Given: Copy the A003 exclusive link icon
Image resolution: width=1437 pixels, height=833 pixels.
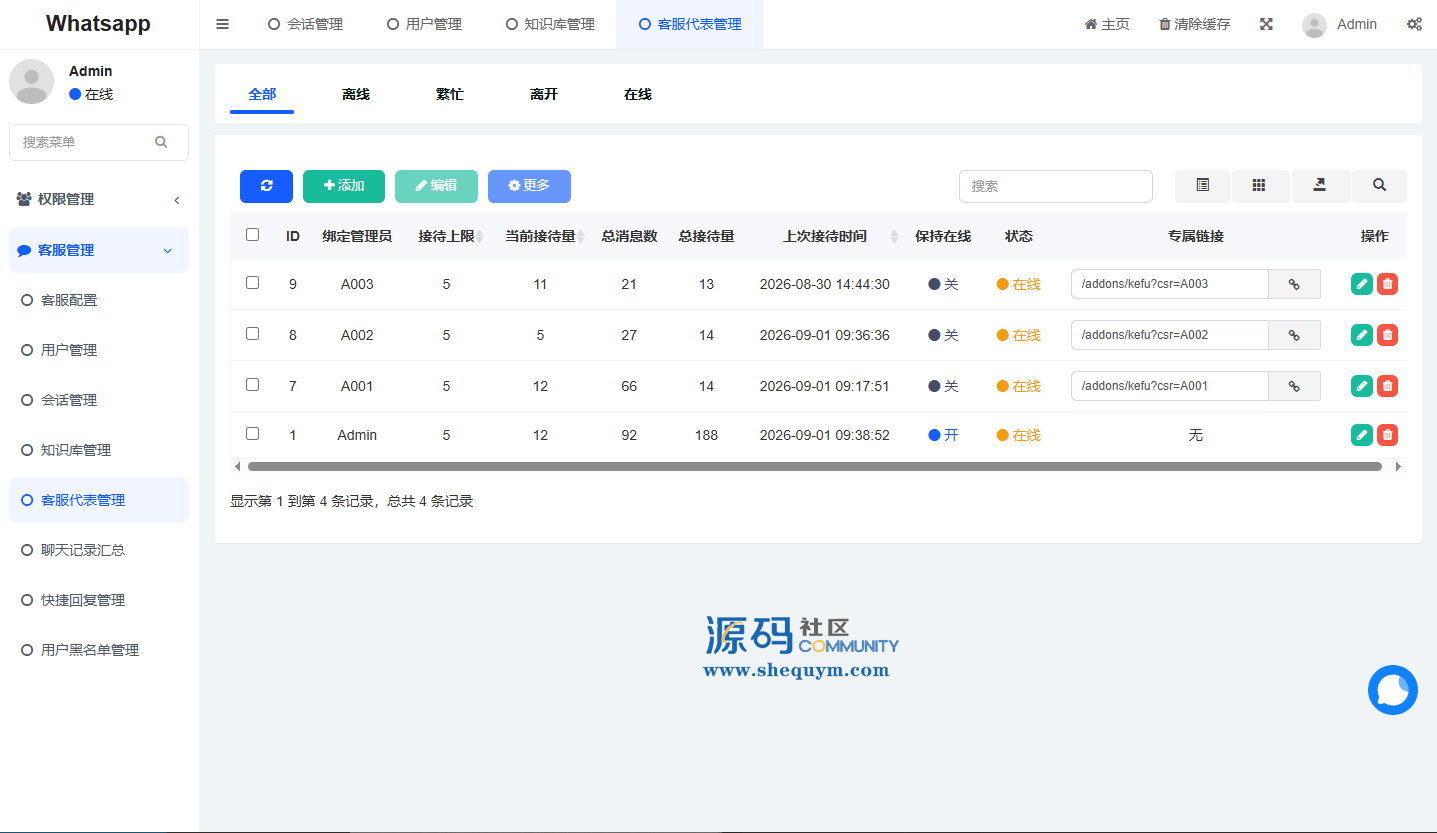Looking at the screenshot, I should pos(1294,284).
